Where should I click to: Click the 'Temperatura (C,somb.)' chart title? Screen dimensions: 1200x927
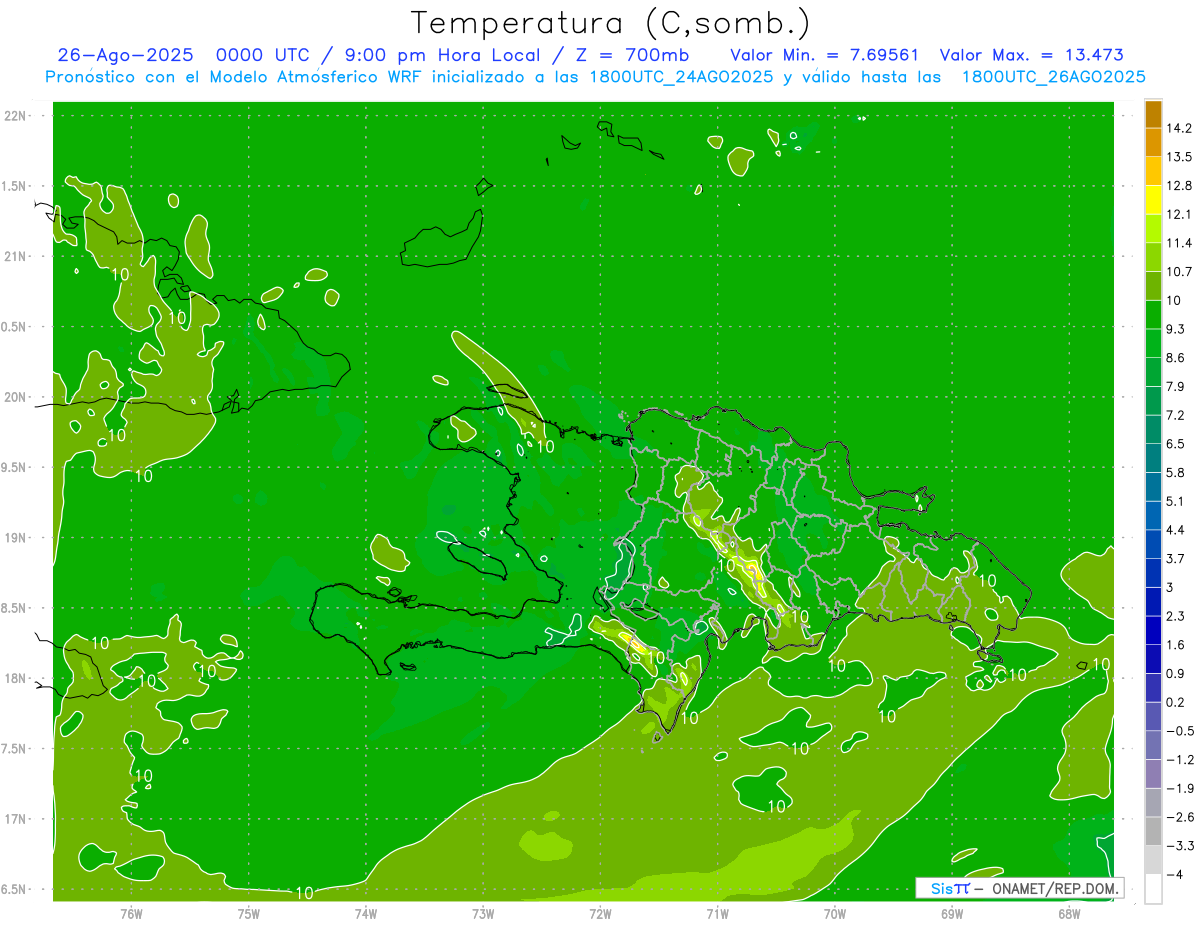[x=610, y=23]
